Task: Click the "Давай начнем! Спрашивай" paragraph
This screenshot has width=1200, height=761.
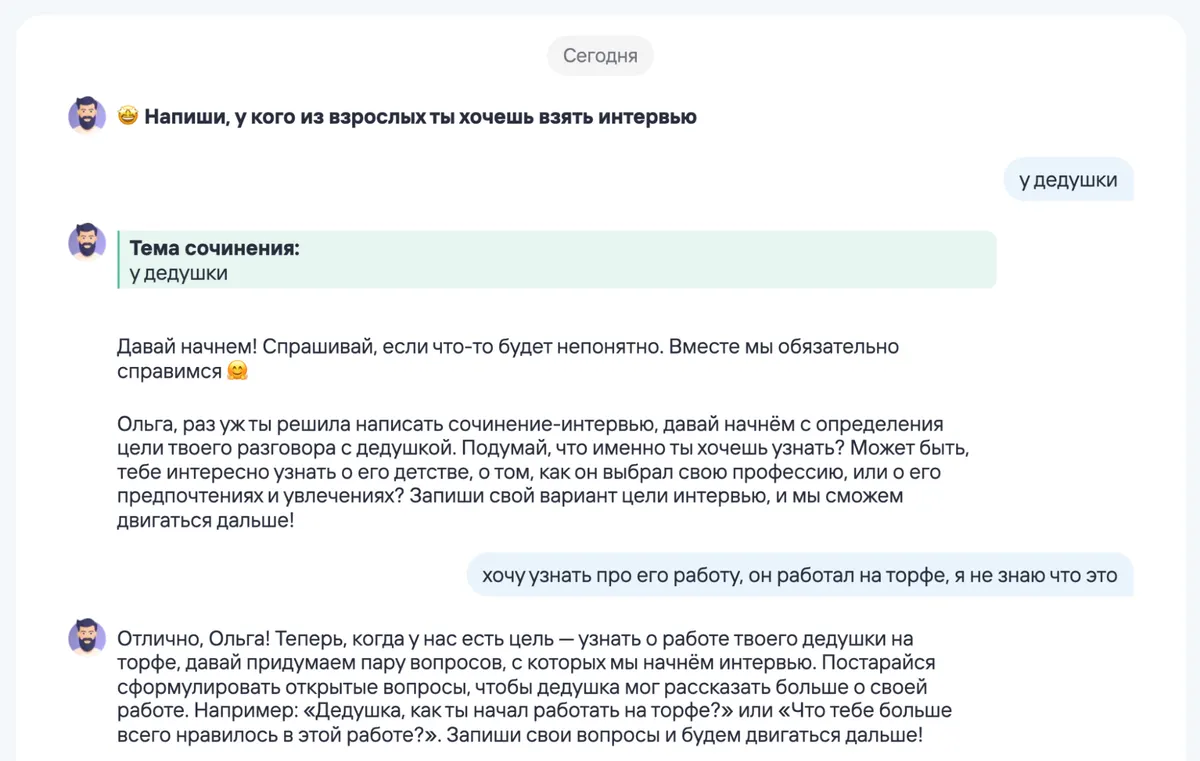Action: pyautogui.click(x=508, y=359)
